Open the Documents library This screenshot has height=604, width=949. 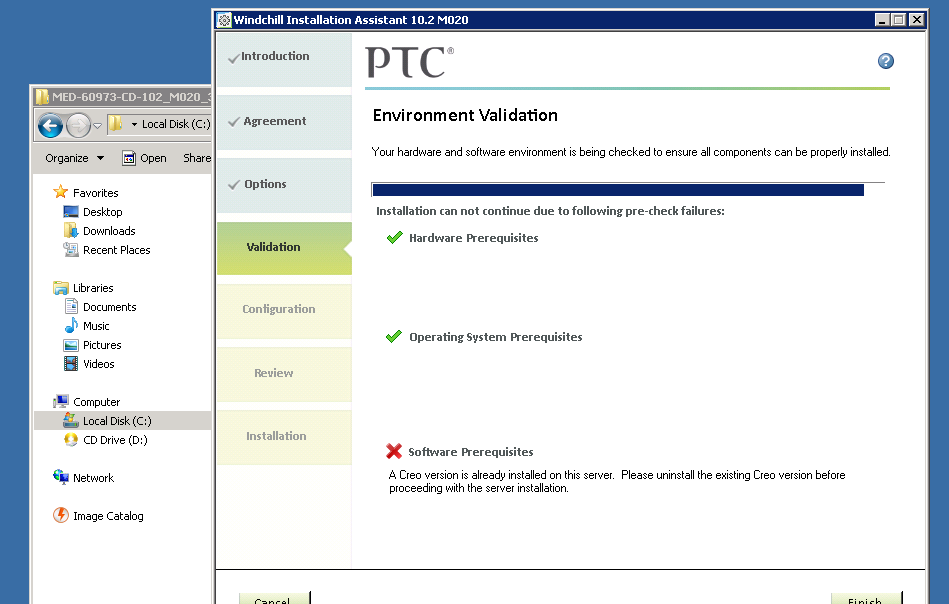pos(110,307)
